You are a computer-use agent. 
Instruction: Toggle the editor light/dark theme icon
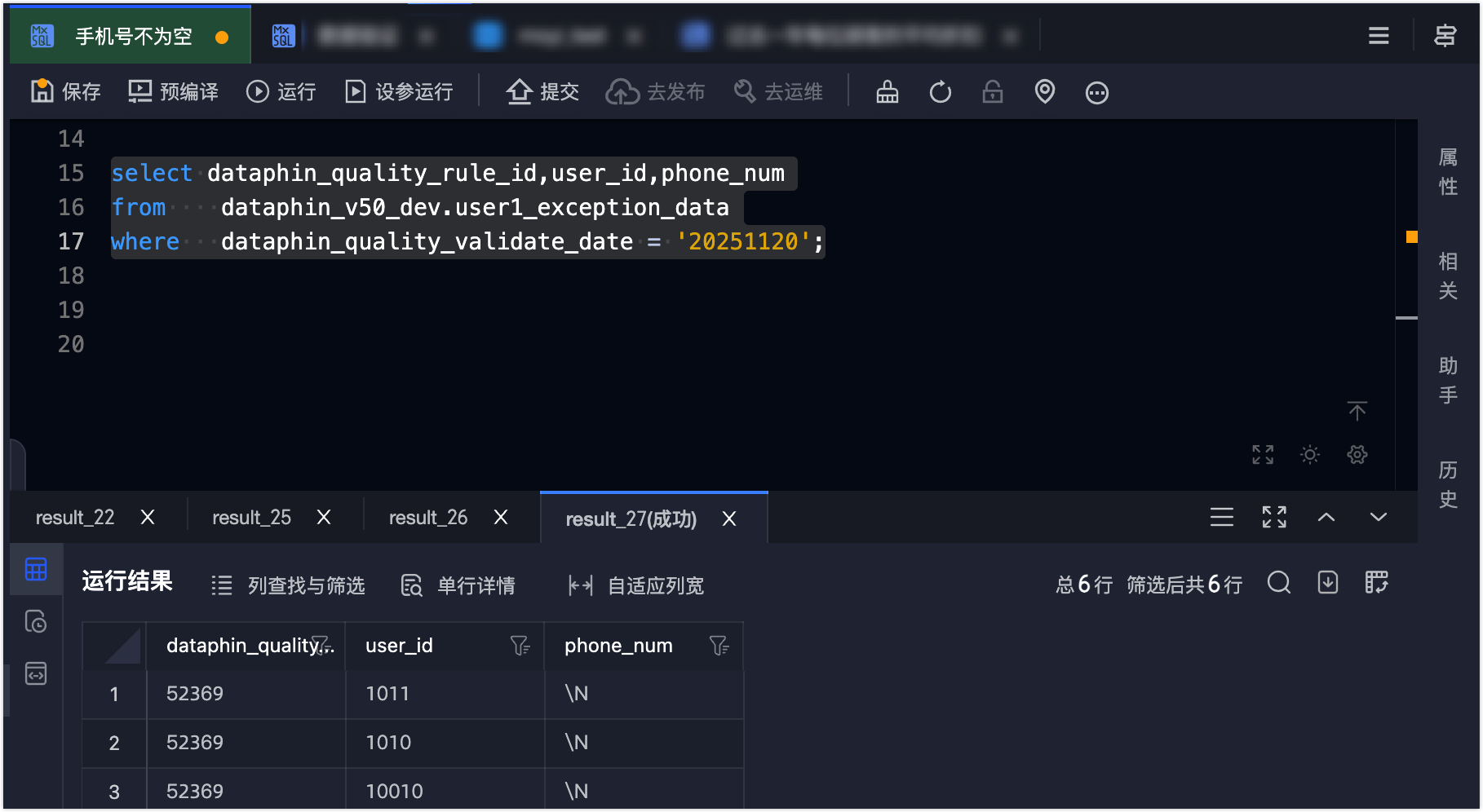pyautogui.click(x=1310, y=455)
